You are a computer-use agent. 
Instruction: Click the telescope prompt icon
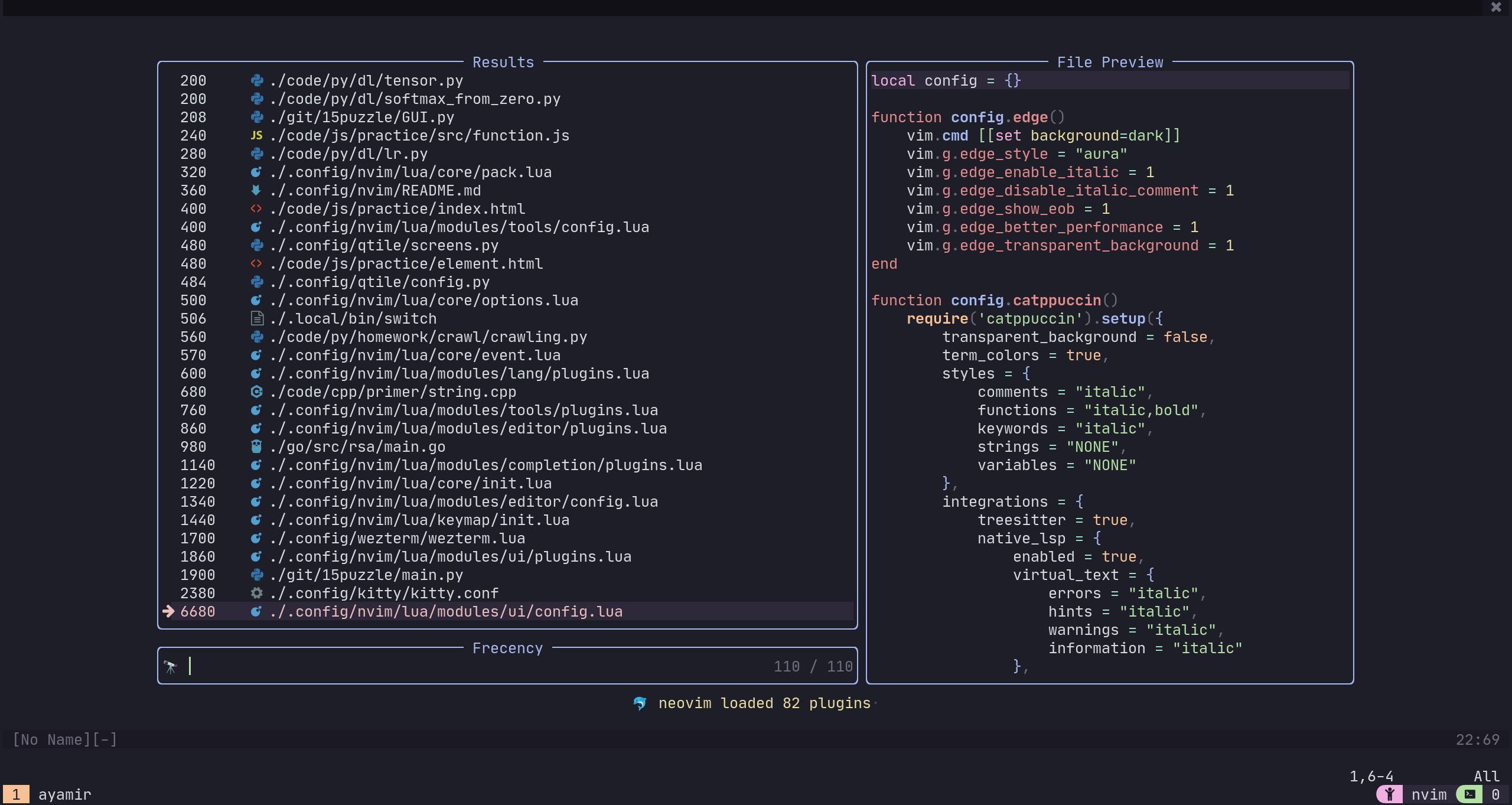pos(171,667)
